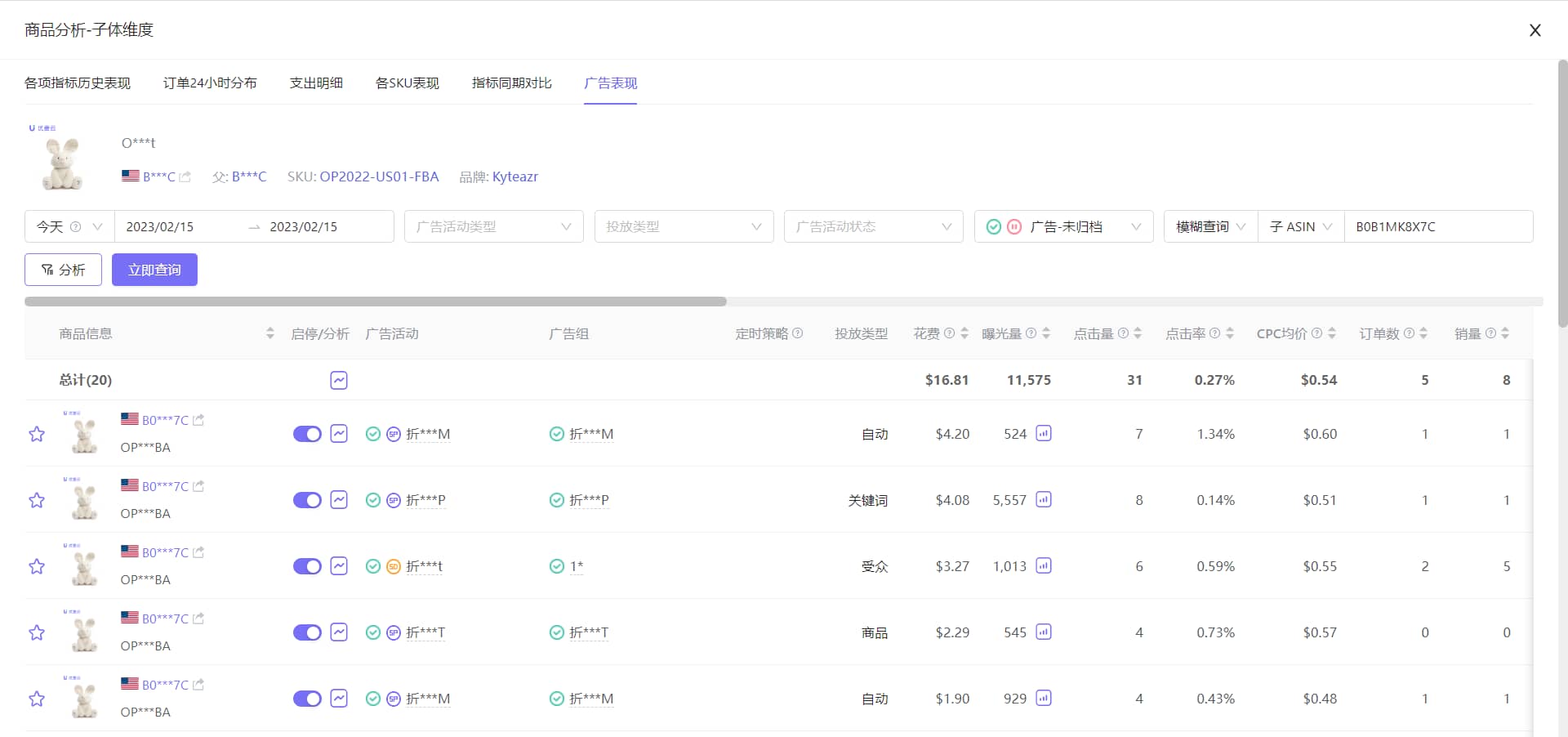View impressions chart icon beside 929
1568x737 pixels.
1044,698
